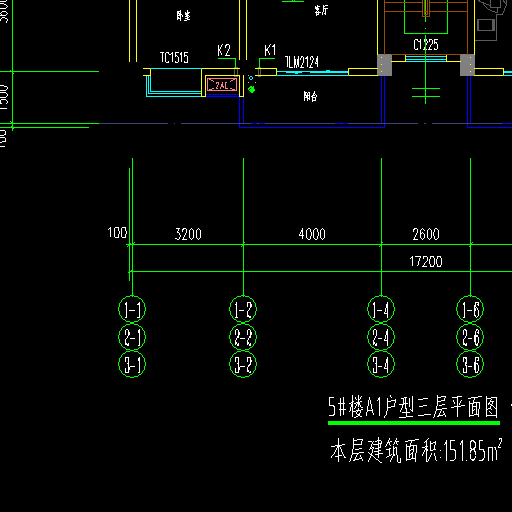Select the TLM2124 door label
Image resolution: width=512 pixels, height=512 pixels.
tap(302, 62)
